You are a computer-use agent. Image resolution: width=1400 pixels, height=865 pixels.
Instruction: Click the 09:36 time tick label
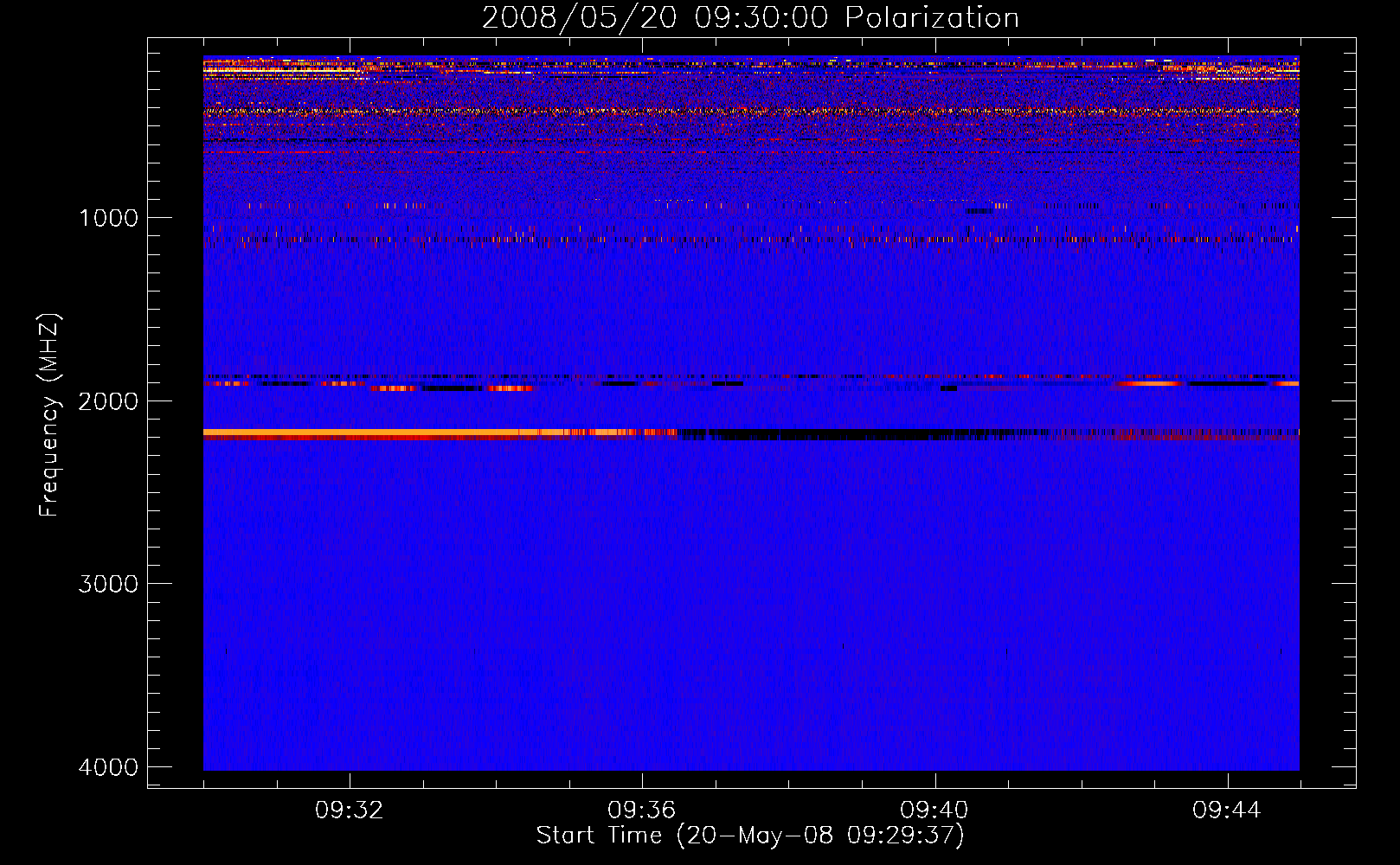tap(641, 811)
